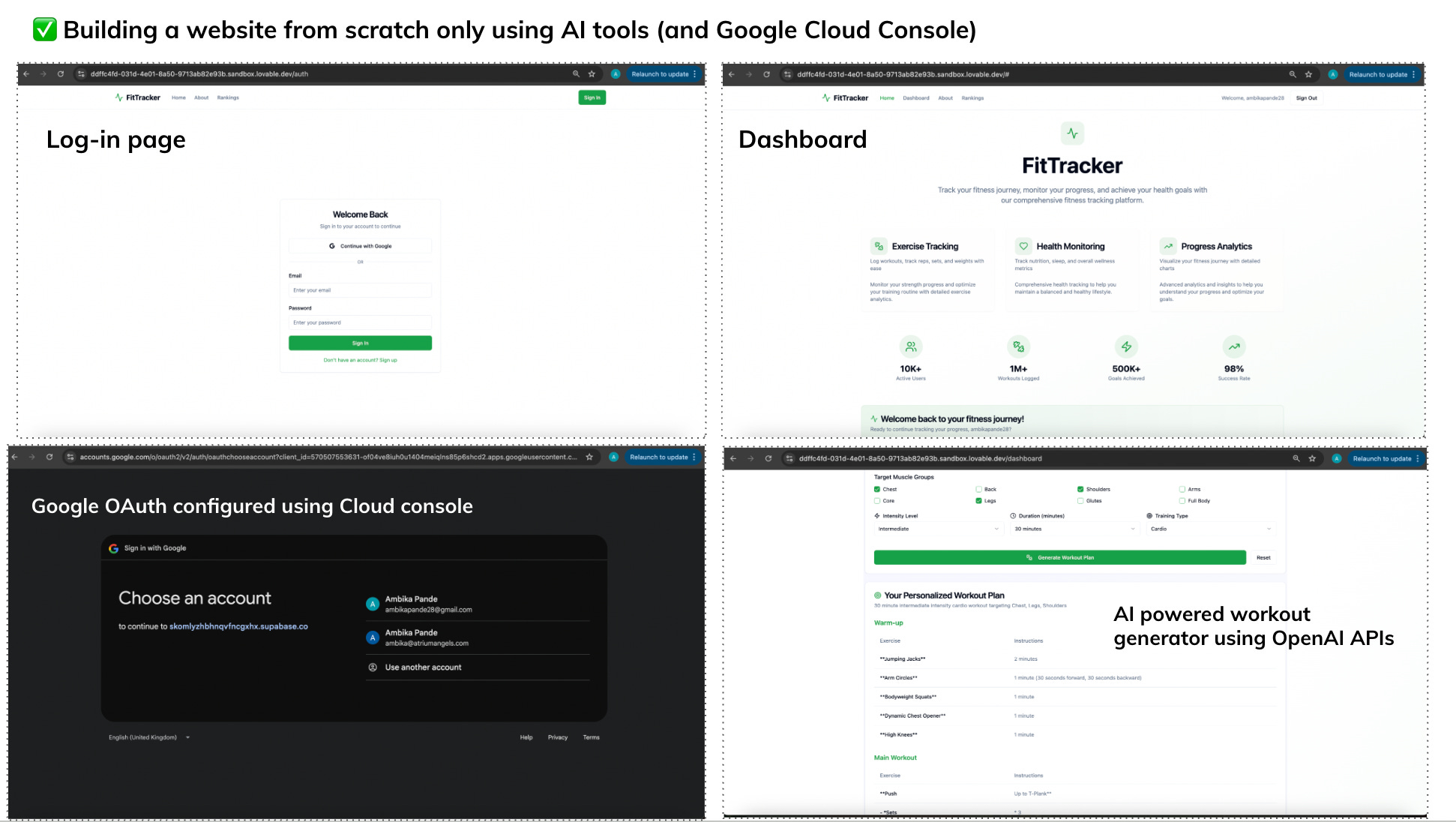1456x822 pixels.
Task: Click reload icon in log-in page browser
Action: pyautogui.click(x=61, y=74)
